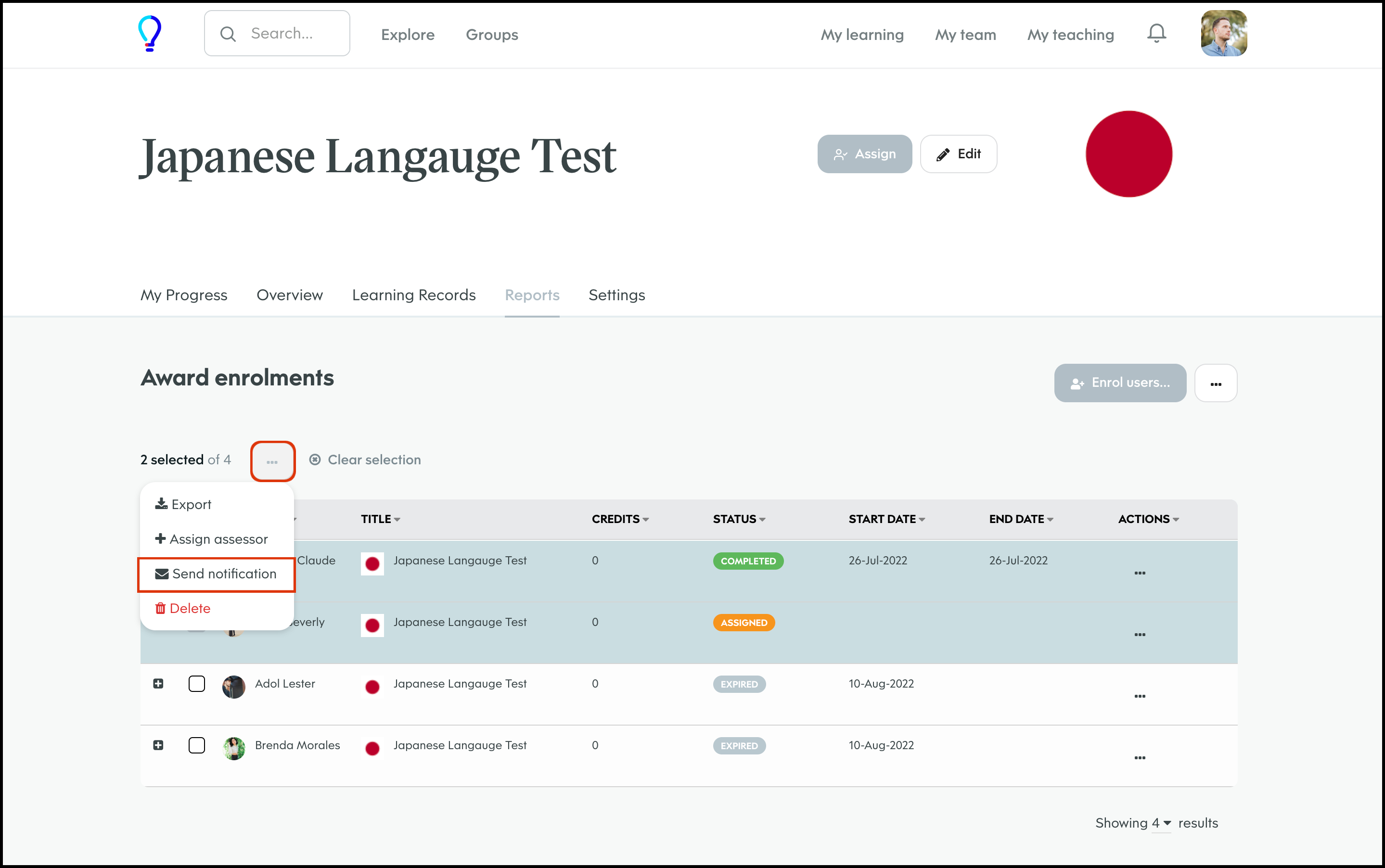Tick the Brenda Morales row checkbox
Screen dimensions: 1385x868
196,745
